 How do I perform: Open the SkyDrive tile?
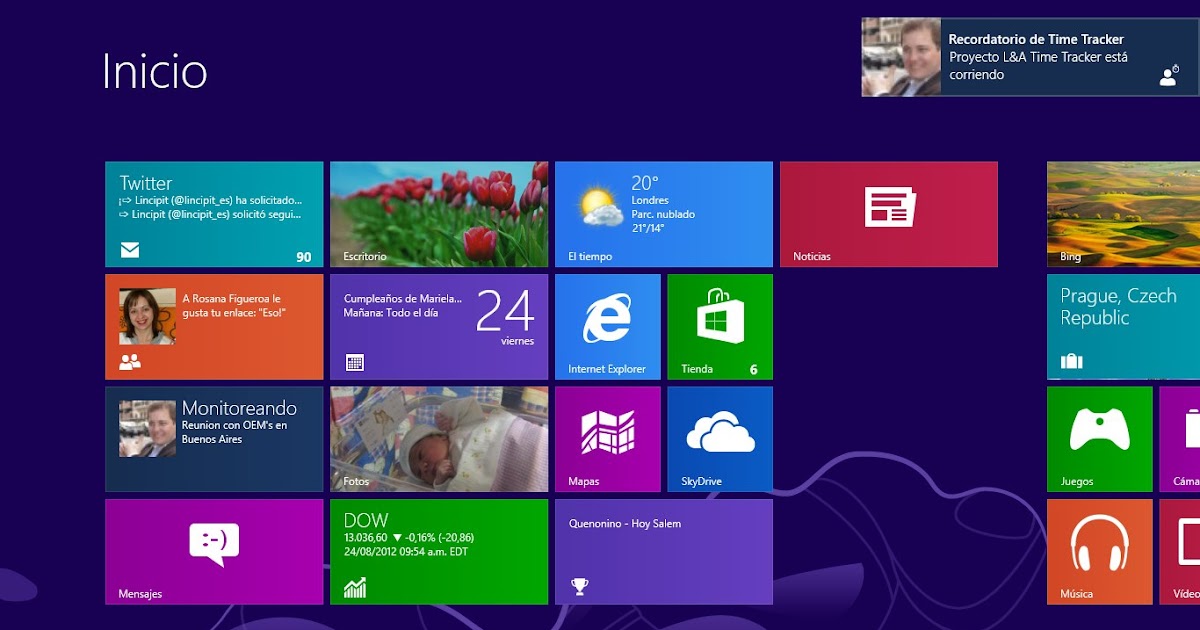click(720, 439)
